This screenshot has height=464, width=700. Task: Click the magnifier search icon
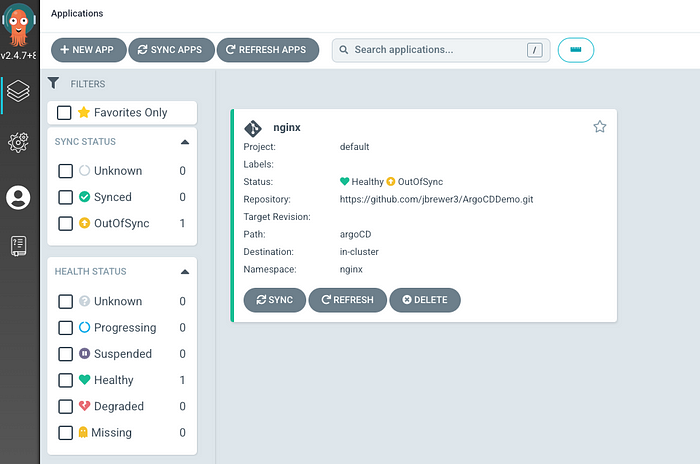pos(343,50)
